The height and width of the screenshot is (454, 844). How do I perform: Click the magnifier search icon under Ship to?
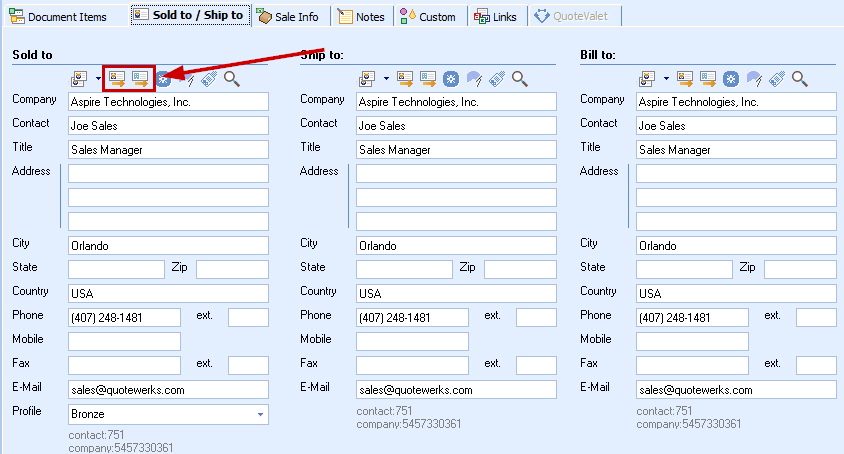pos(519,78)
